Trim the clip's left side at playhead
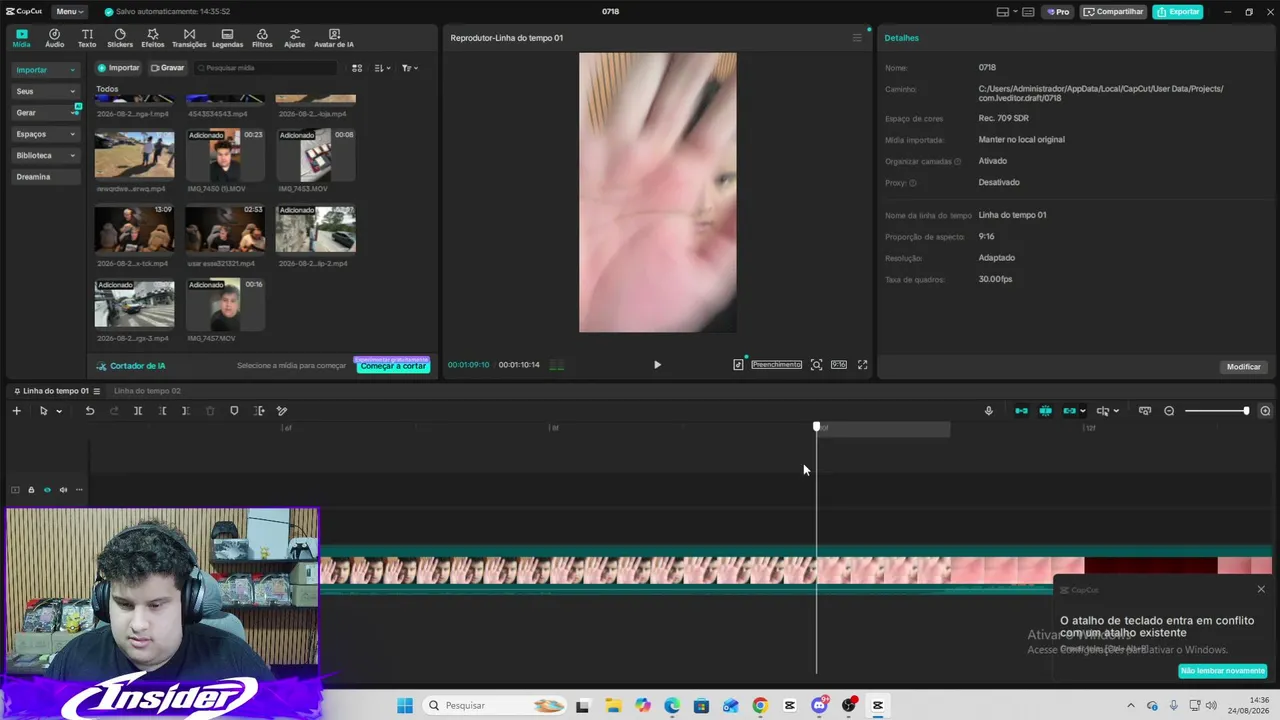This screenshot has height=720, width=1280. click(x=163, y=411)
